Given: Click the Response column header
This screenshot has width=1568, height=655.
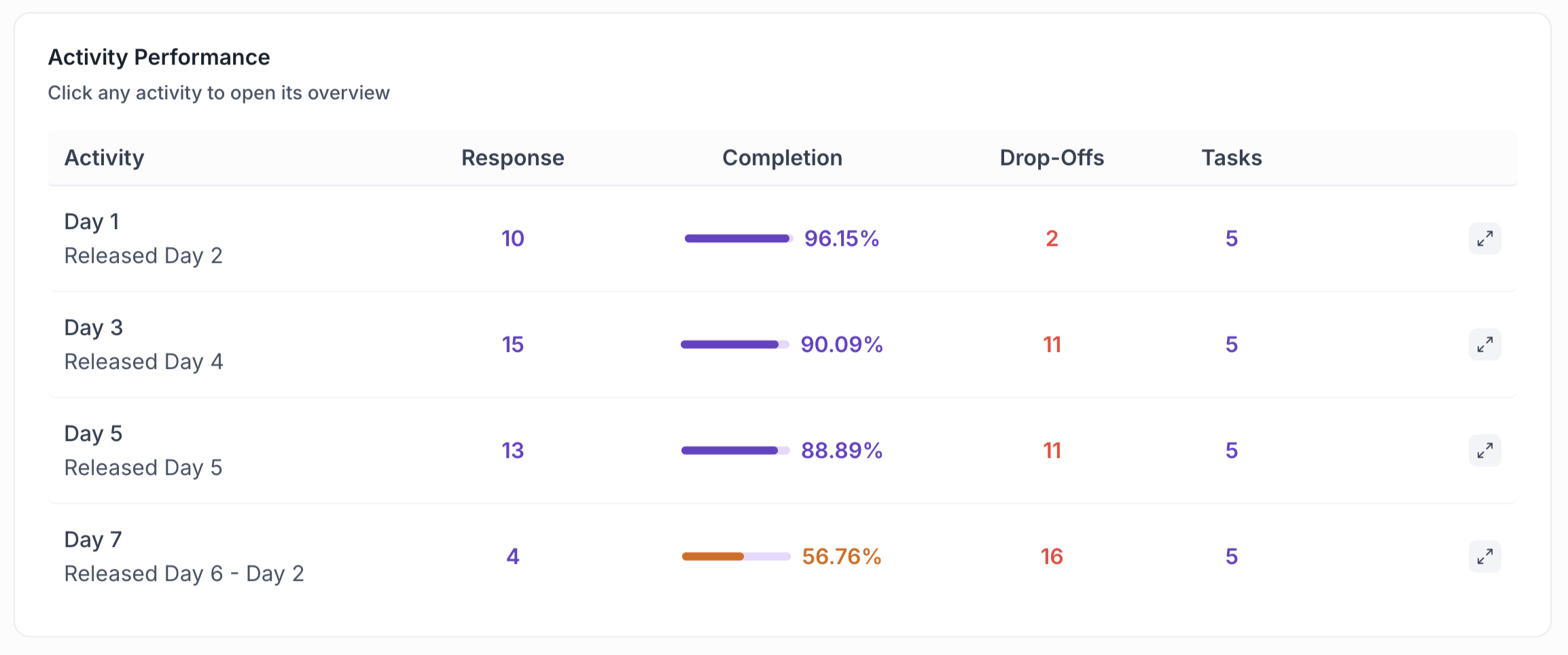Looking at the screenshot, I should pyautogui.click(x=513, y=158).
